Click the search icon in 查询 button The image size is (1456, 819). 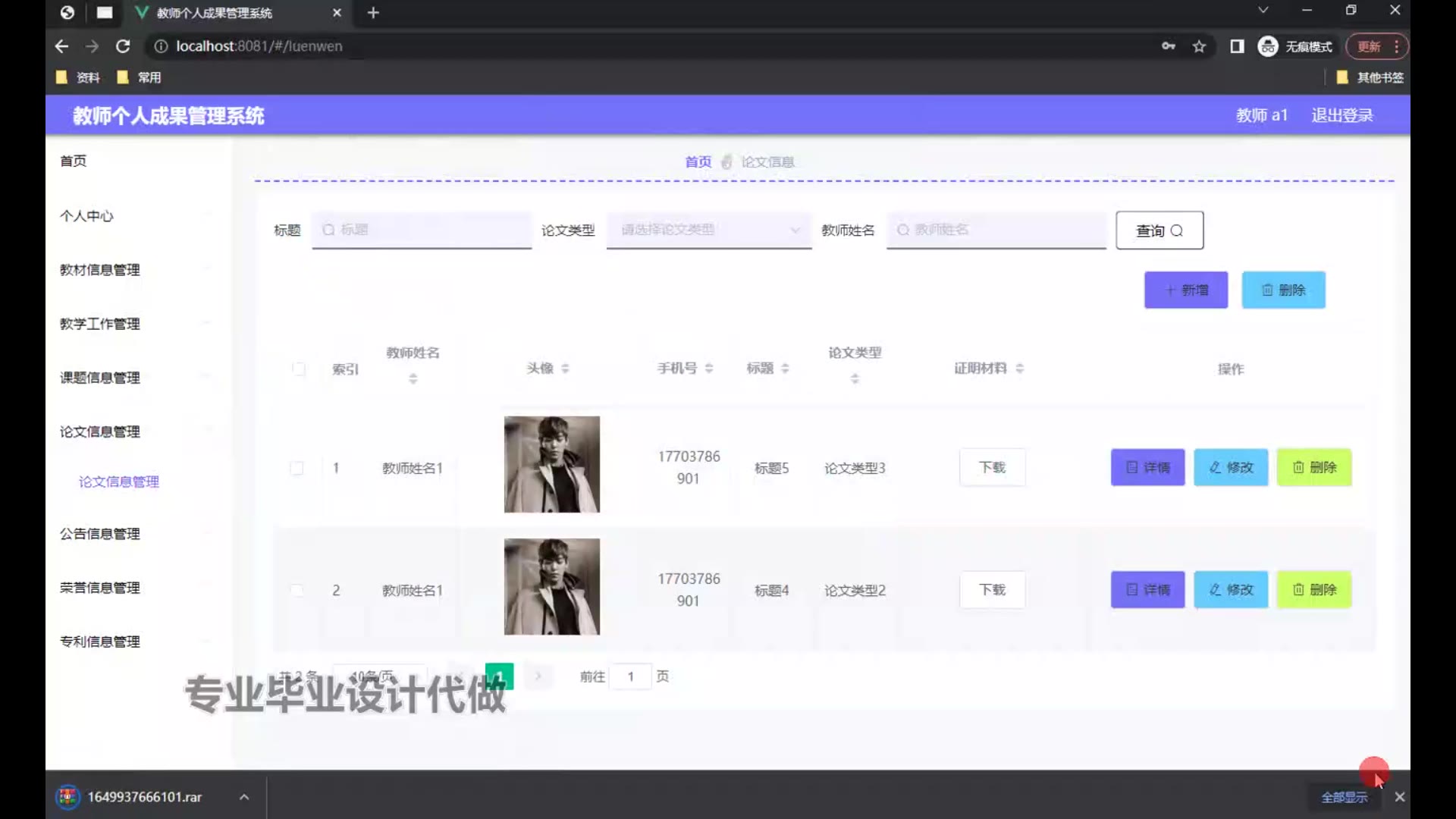(1177, 231)
